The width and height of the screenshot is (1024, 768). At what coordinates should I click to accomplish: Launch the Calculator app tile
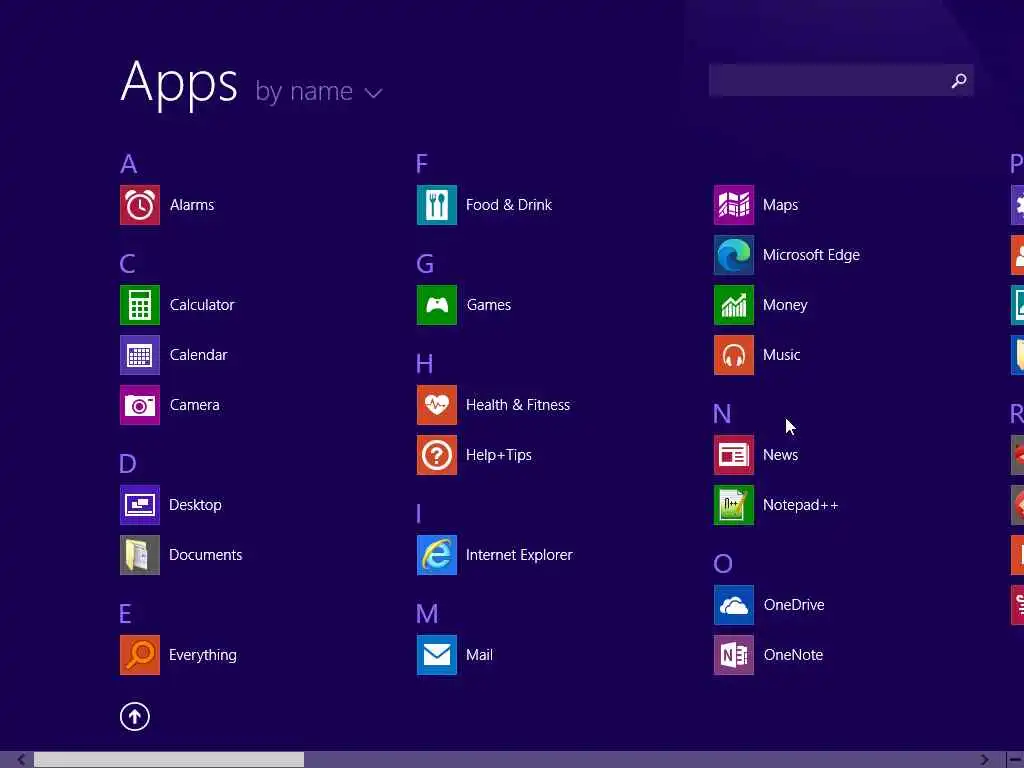pyautogui.click(x=140, y=305)
